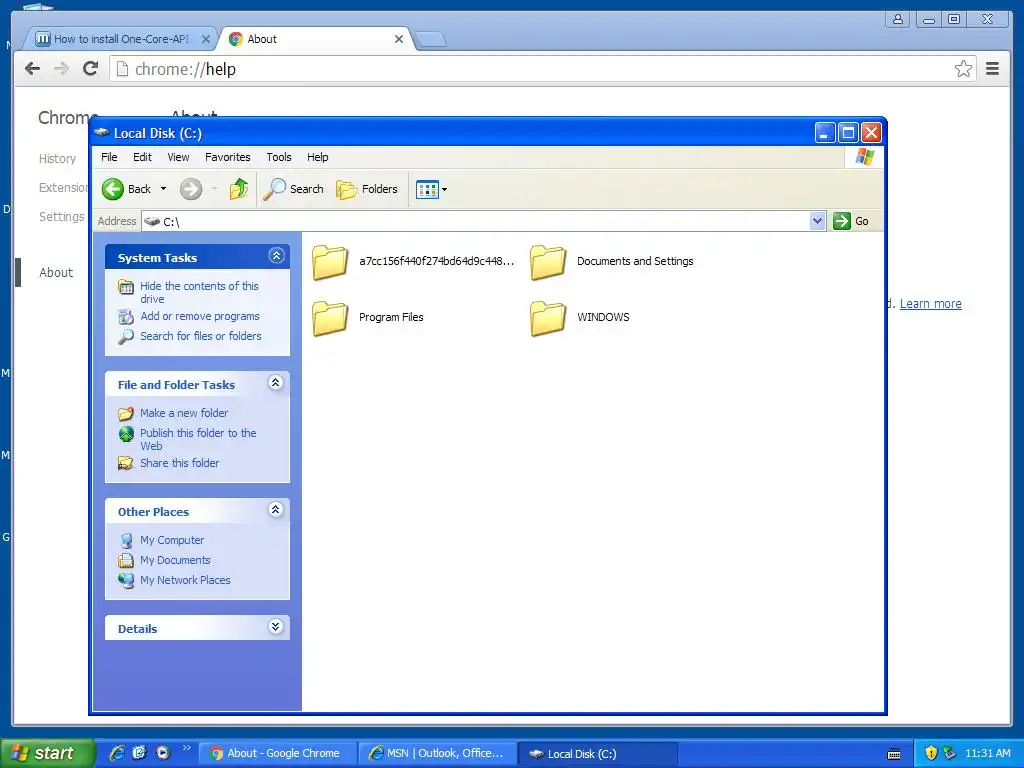Click Make a new folder

(x=184, y=413)
